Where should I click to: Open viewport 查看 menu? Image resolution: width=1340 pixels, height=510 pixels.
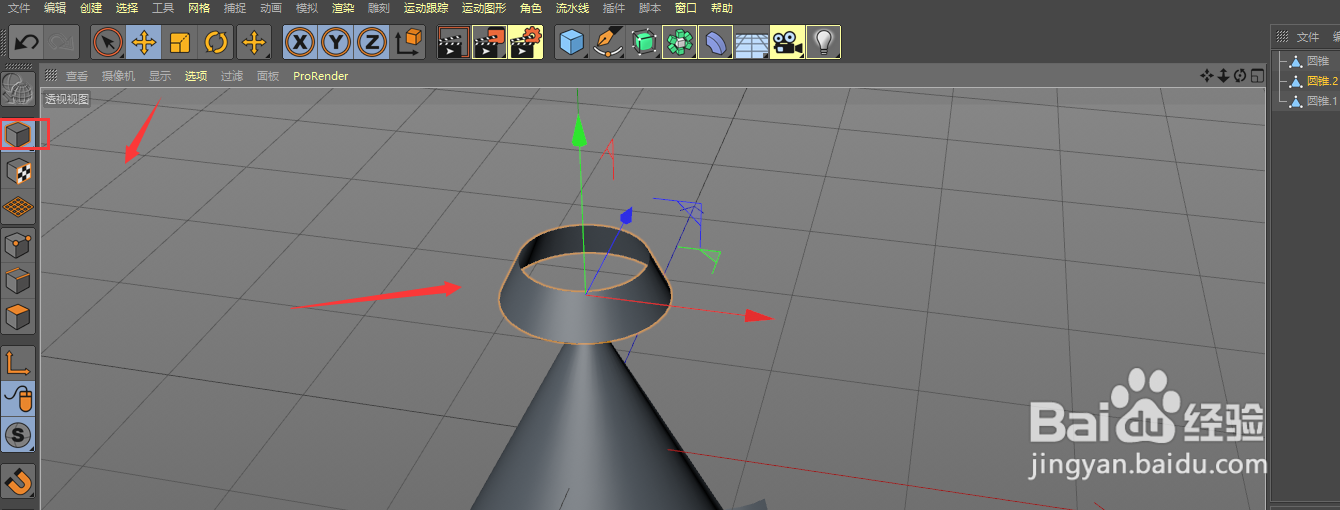pyautogui.click(x=77, y=76)
